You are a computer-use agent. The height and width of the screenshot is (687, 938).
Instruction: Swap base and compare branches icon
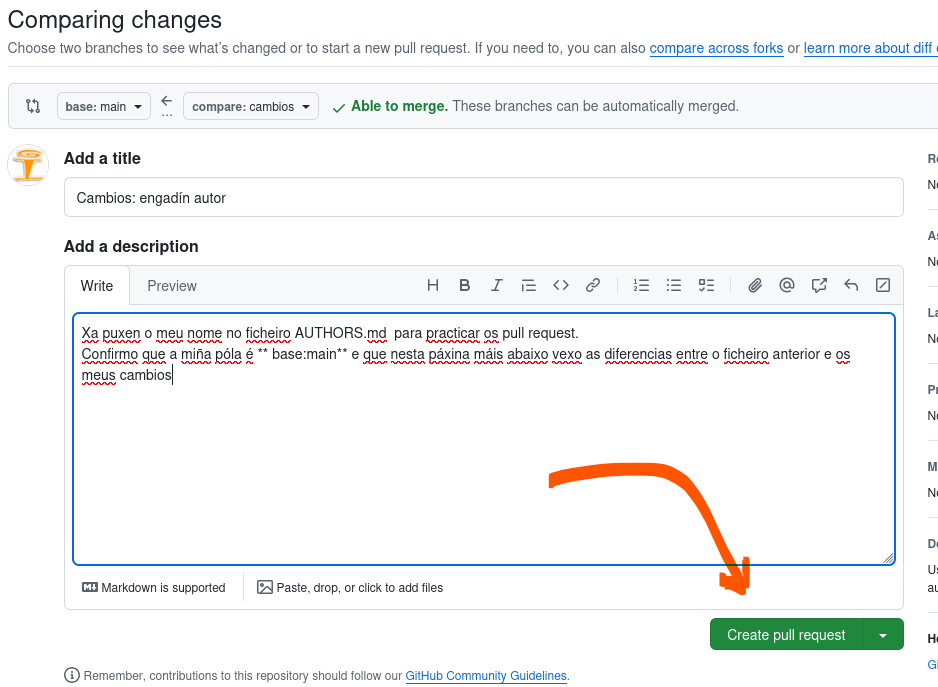tap(33, 106)
